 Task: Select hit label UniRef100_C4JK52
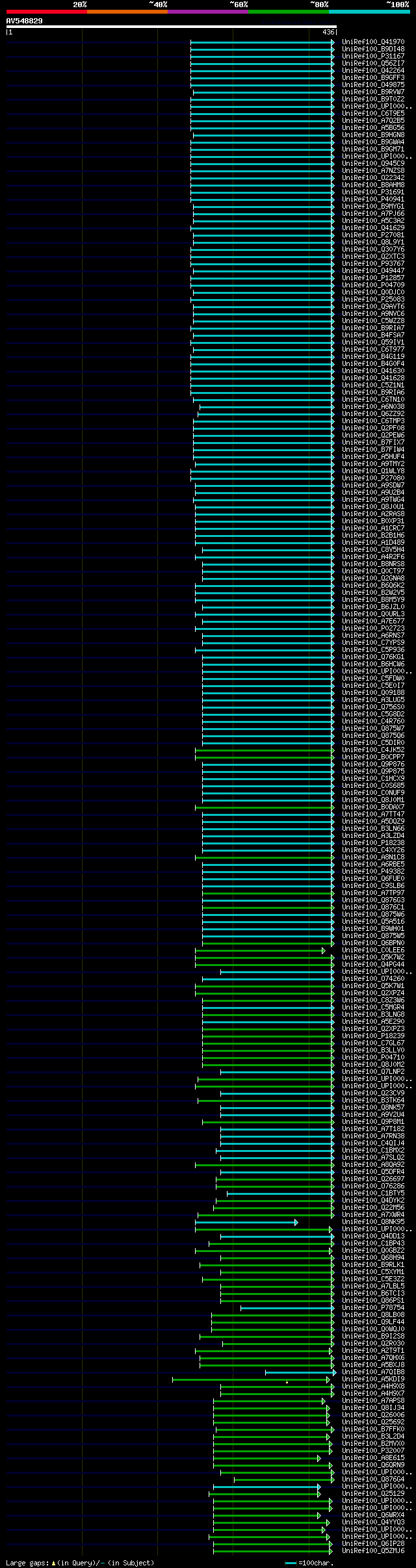coord(373,750)
